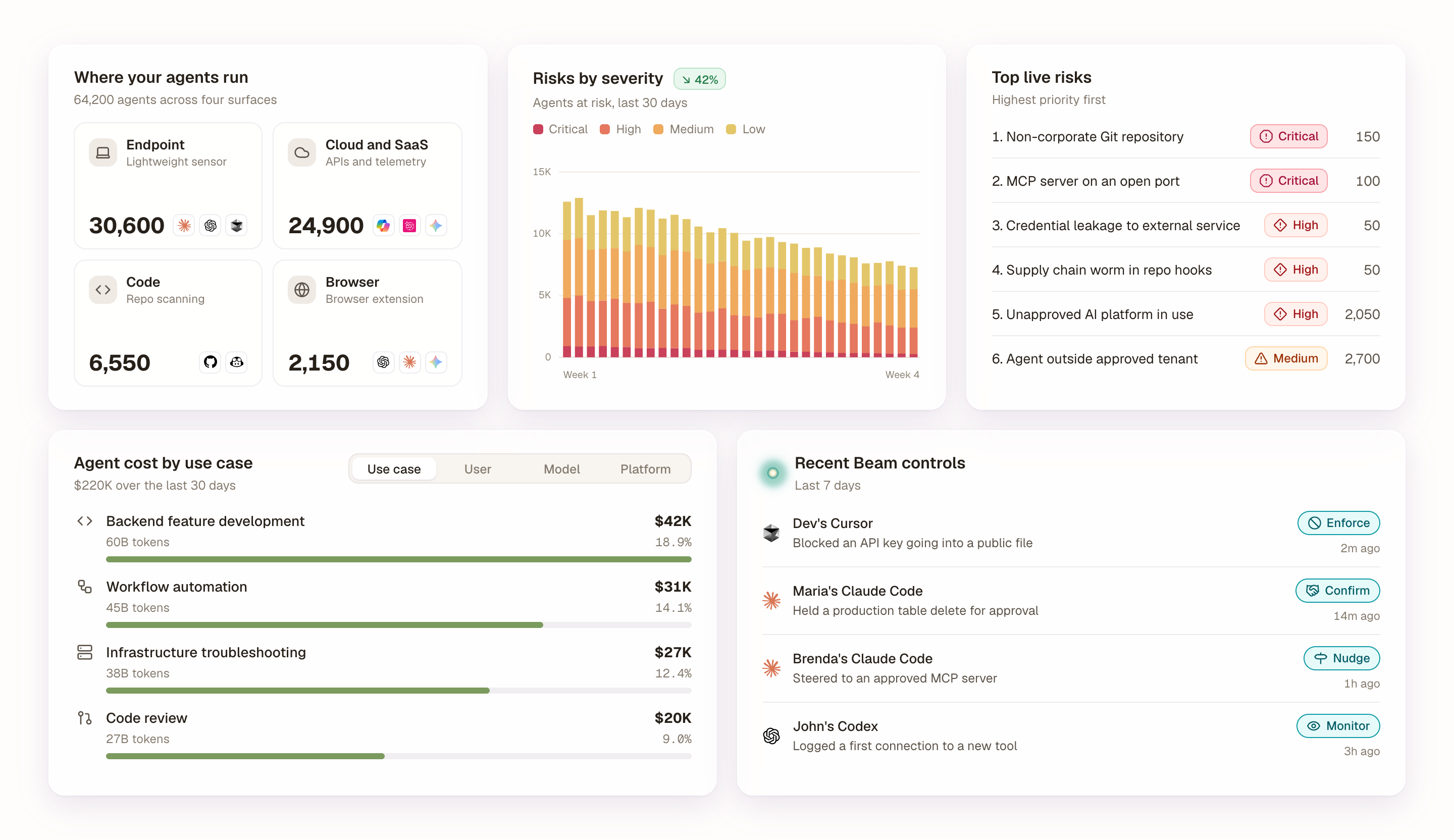This screenshot has height=840, width=1454.
Task: Click the Workflow automation progress bar
Action: tap(399, 625)
